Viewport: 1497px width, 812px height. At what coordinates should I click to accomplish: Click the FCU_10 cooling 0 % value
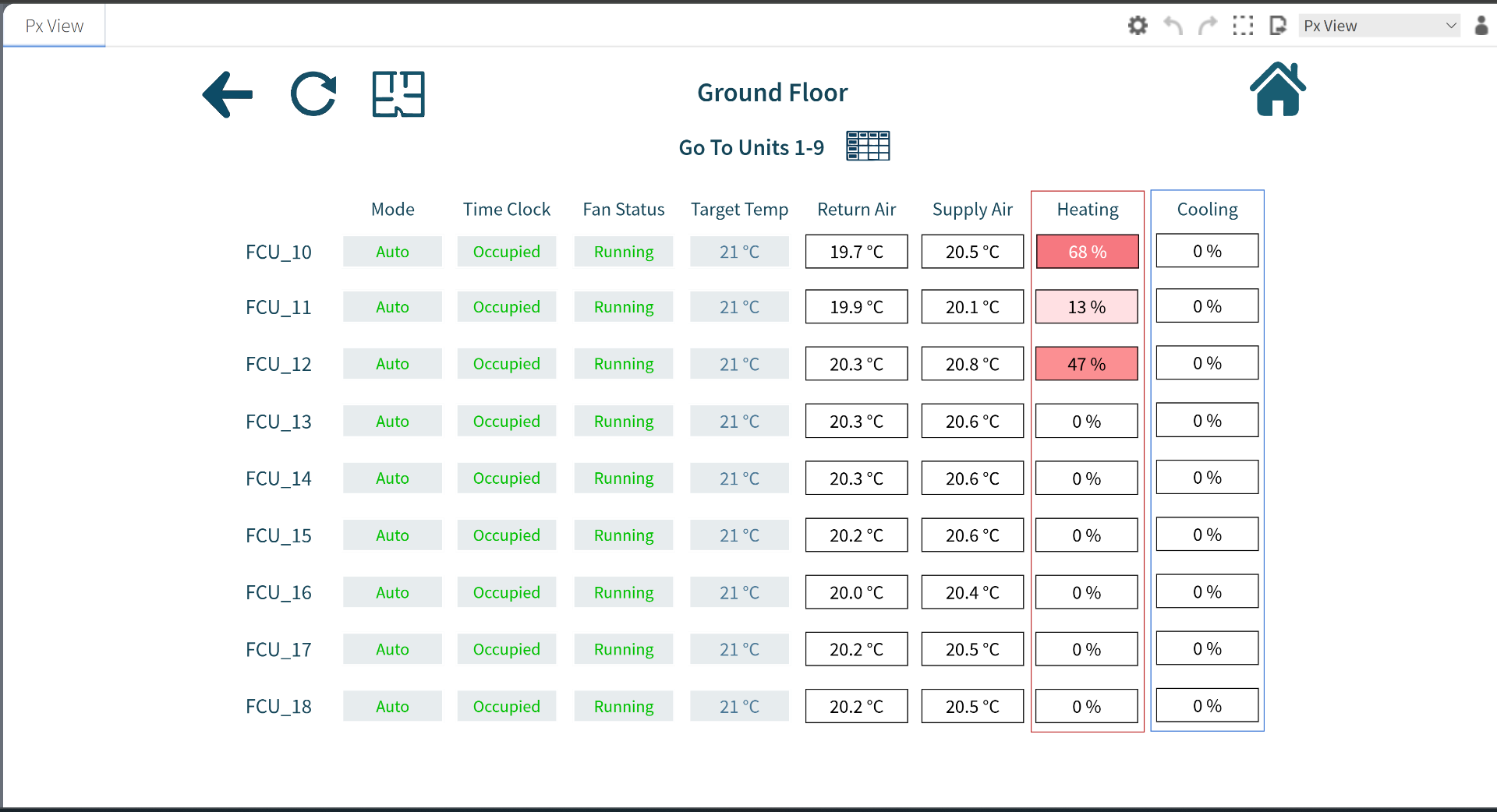point(1207,251)
